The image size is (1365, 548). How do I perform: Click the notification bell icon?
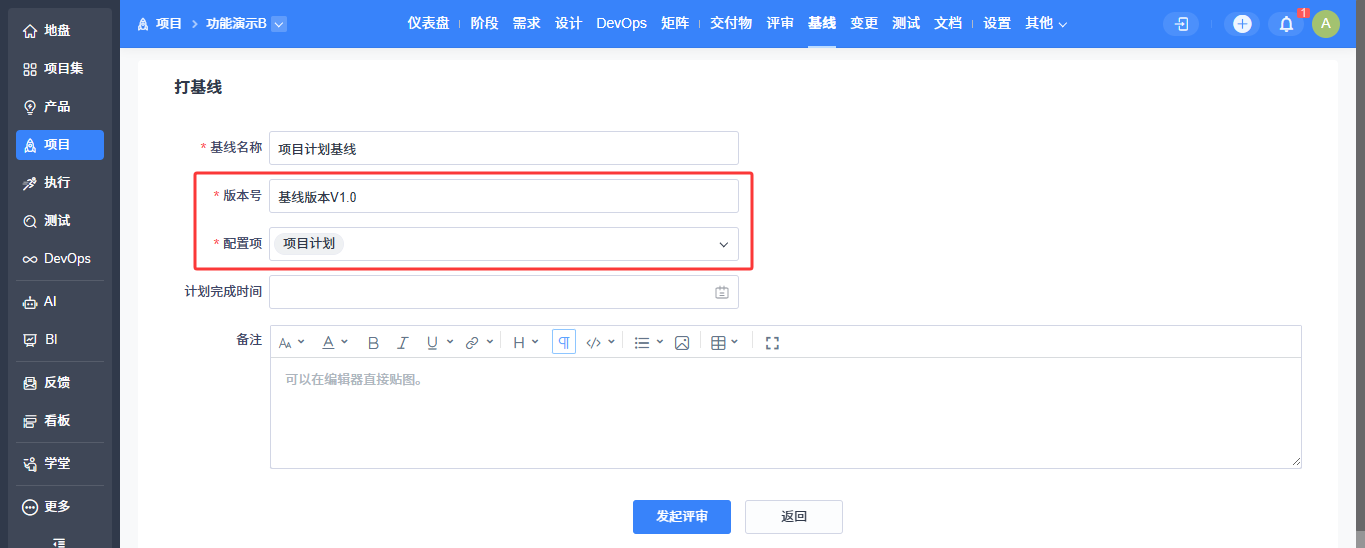pyautogui.click(x=1286, y=24)
